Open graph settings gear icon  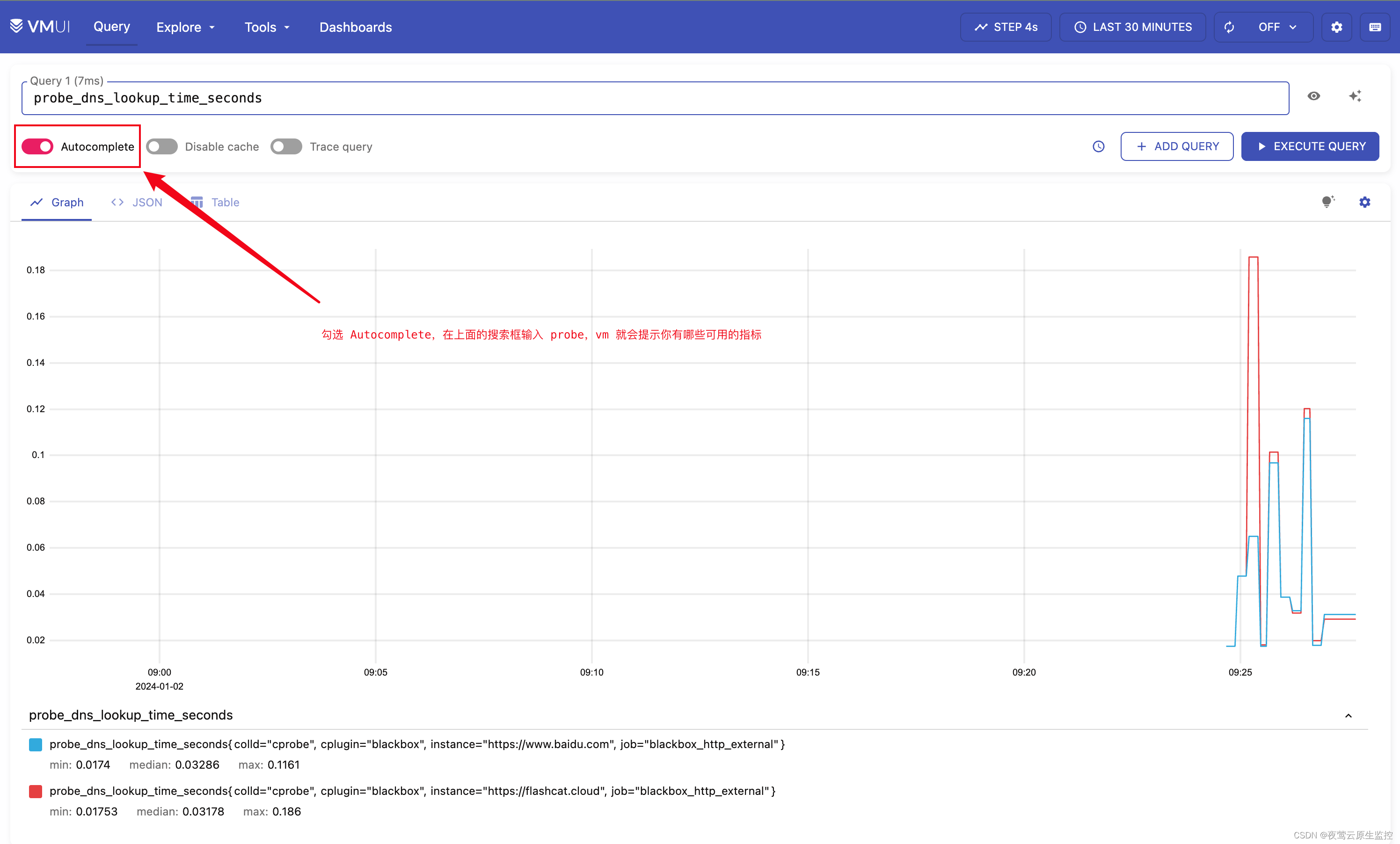click(1365, 202)
